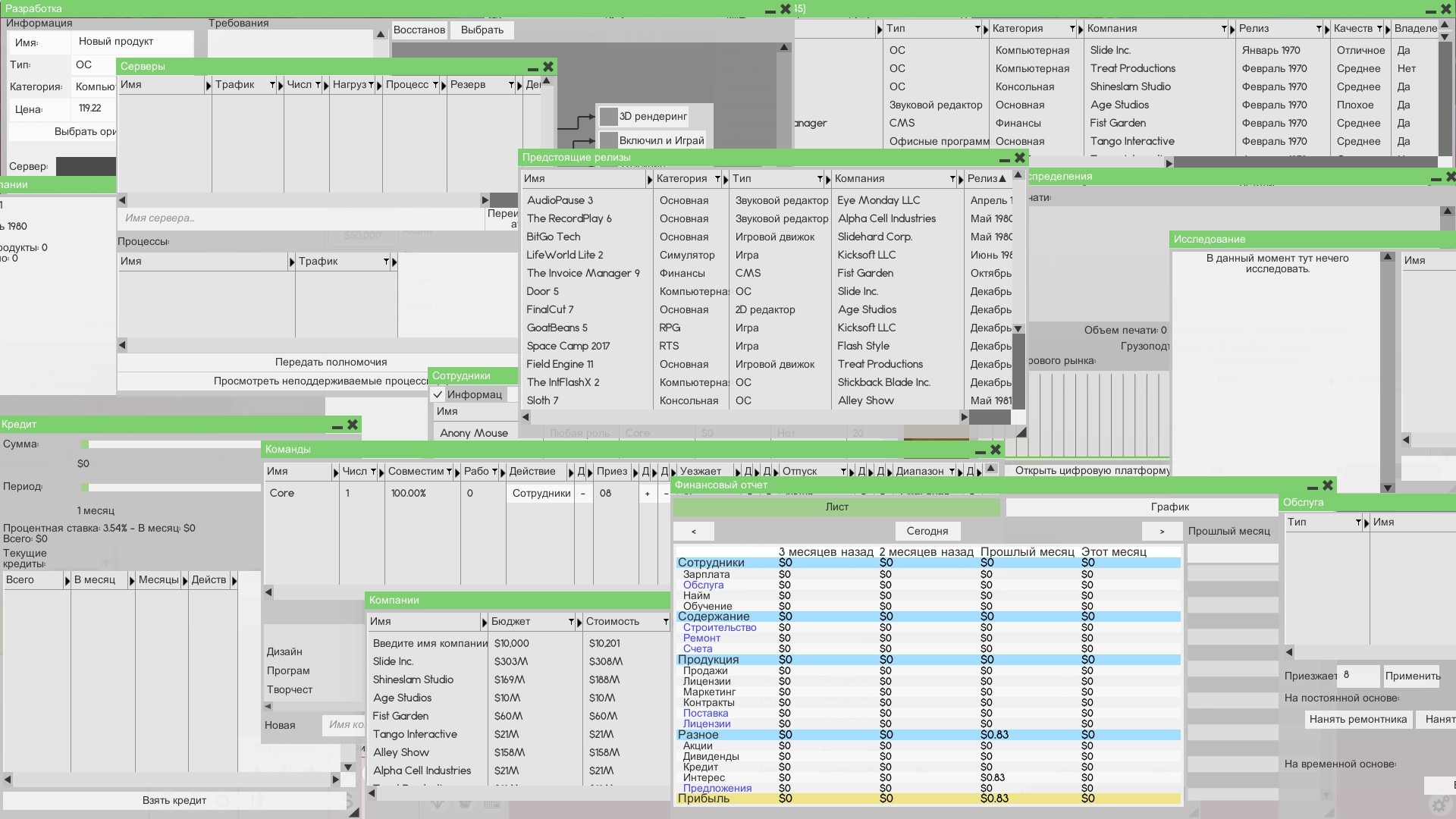The height and width of the screenshot is (819, 1456).
Task: Minimize the Финансовый отчет window
Action: click(1312, 488)
